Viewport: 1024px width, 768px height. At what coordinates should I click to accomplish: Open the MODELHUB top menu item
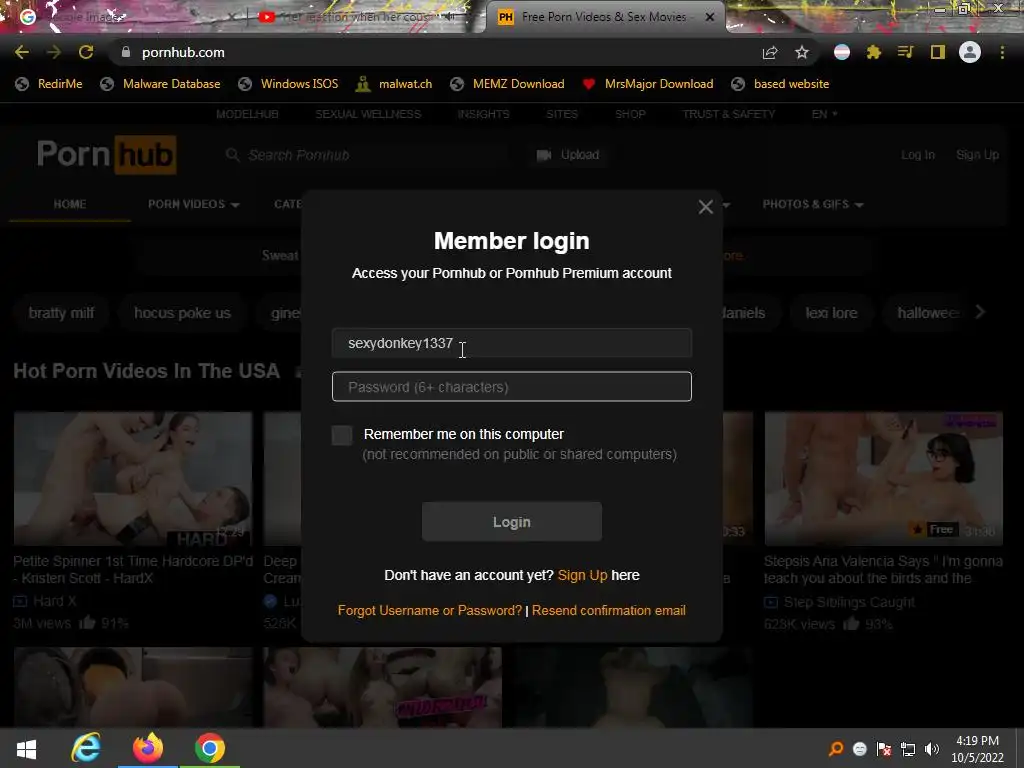tap(247, 114)
